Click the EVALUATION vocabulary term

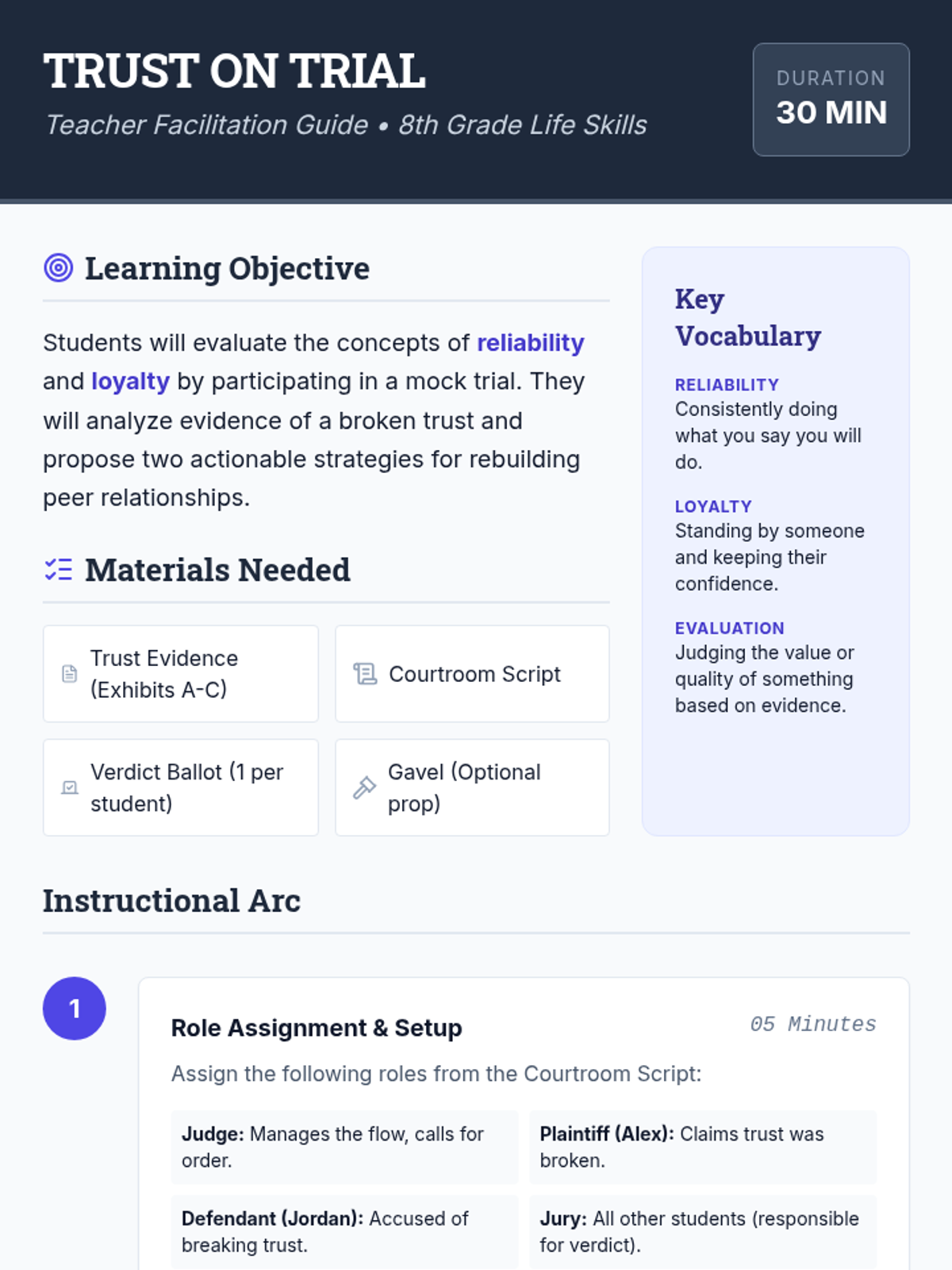729,628
